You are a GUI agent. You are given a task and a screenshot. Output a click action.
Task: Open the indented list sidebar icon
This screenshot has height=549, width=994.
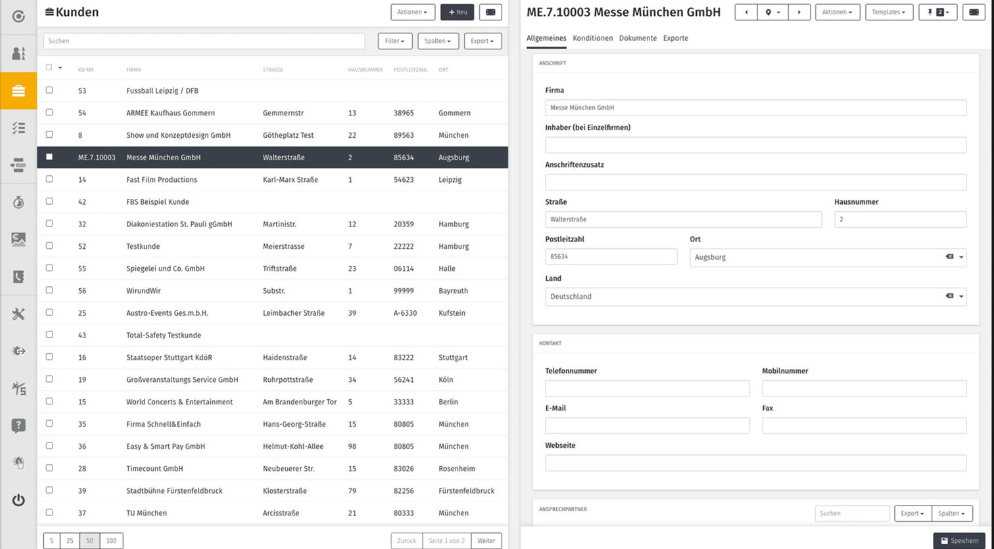click(18, 165)
